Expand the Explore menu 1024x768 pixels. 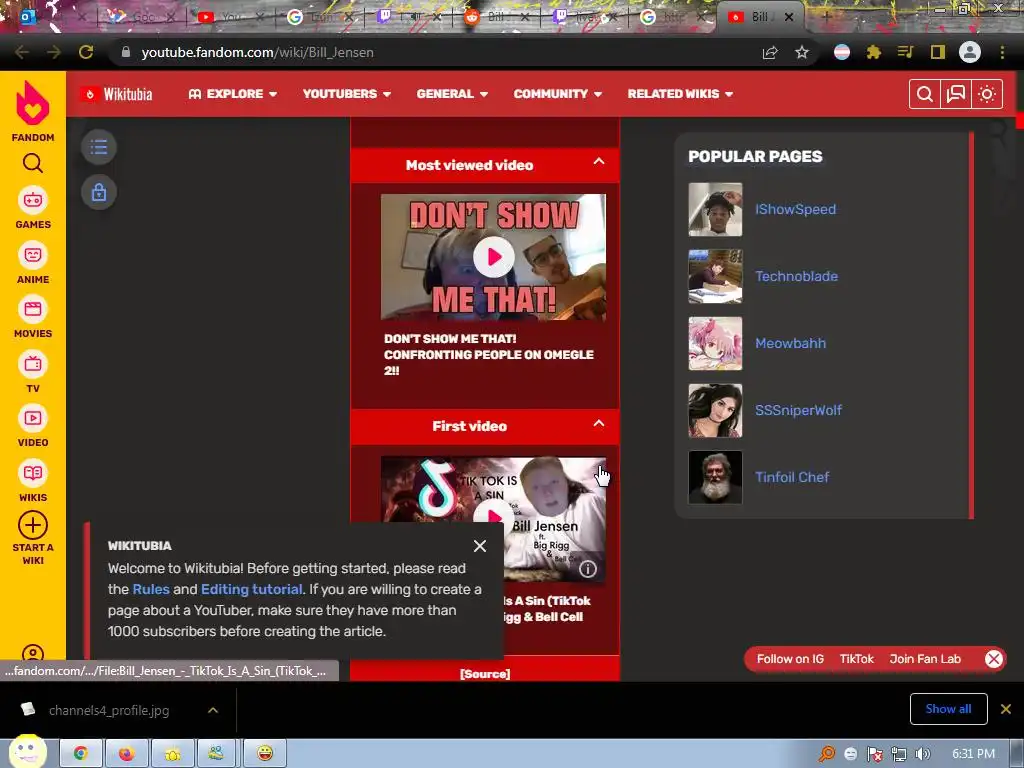[x=232, y=94]
